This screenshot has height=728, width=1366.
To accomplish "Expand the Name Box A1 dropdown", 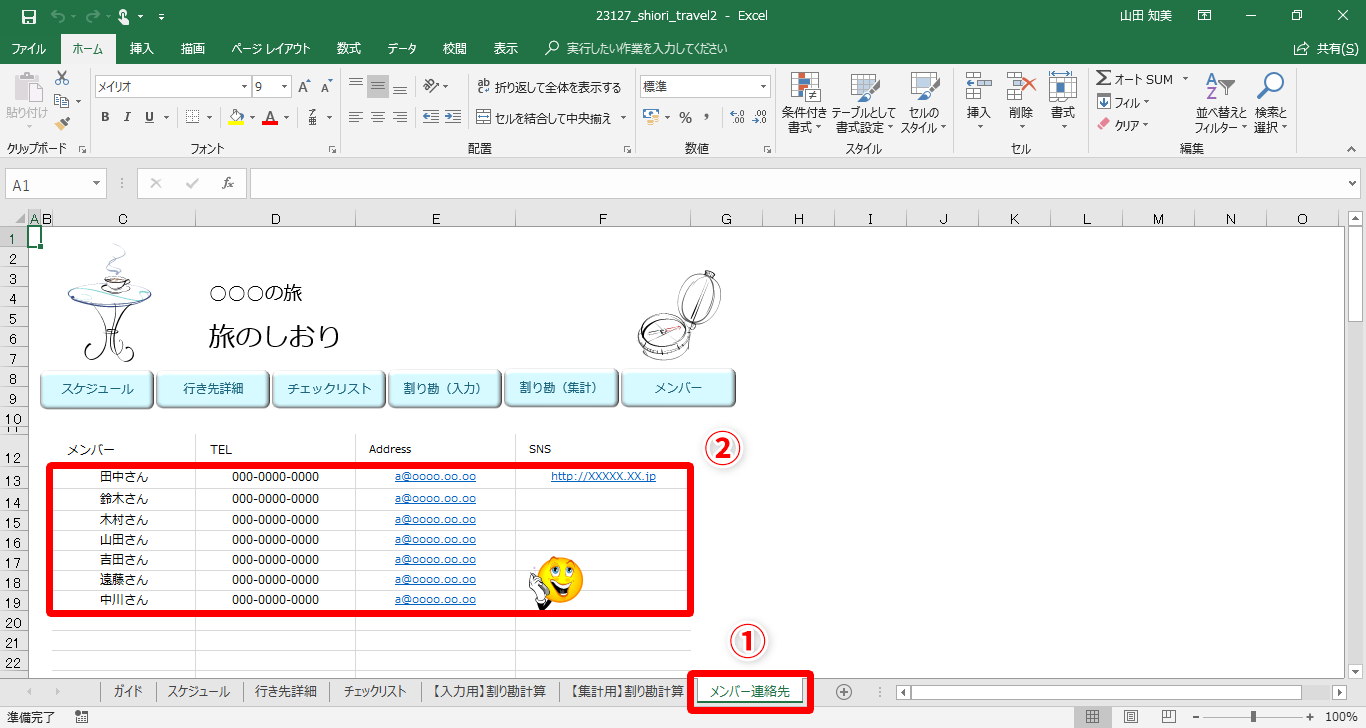I will 97,184.
